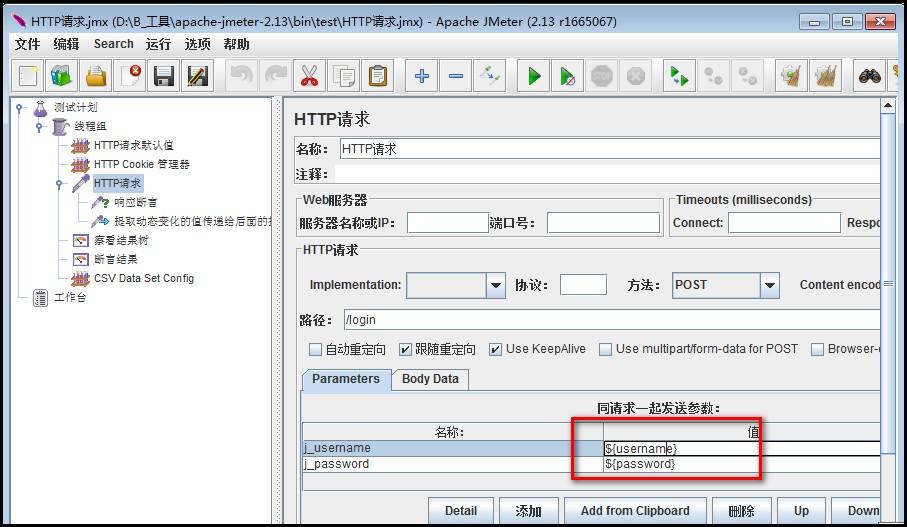Image resolution: width=907 pixels, height=527 pixels.
Task: Click the Detail button
Action: pos(461,511)
